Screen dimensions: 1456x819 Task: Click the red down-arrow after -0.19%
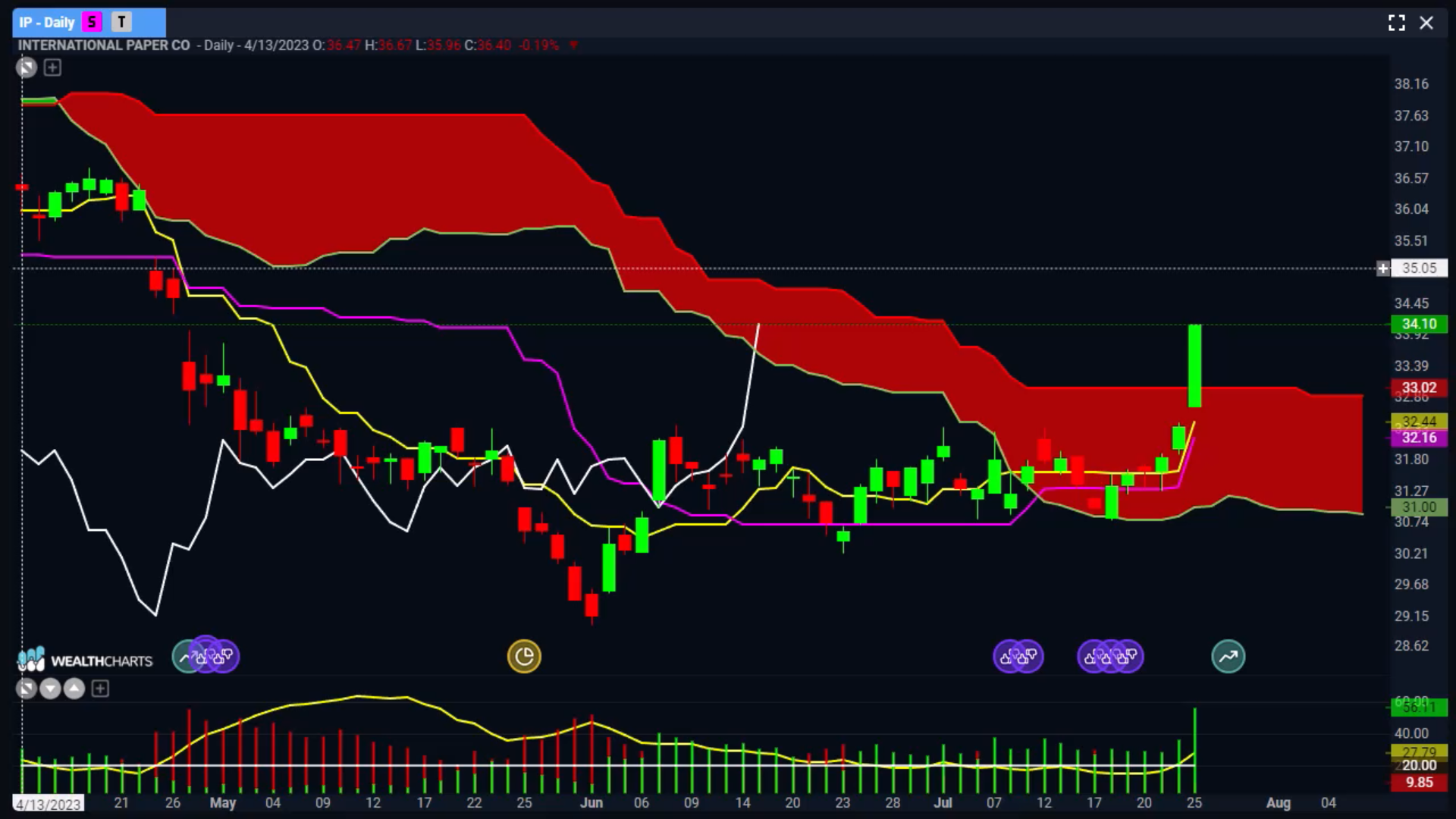pos(573,45)
